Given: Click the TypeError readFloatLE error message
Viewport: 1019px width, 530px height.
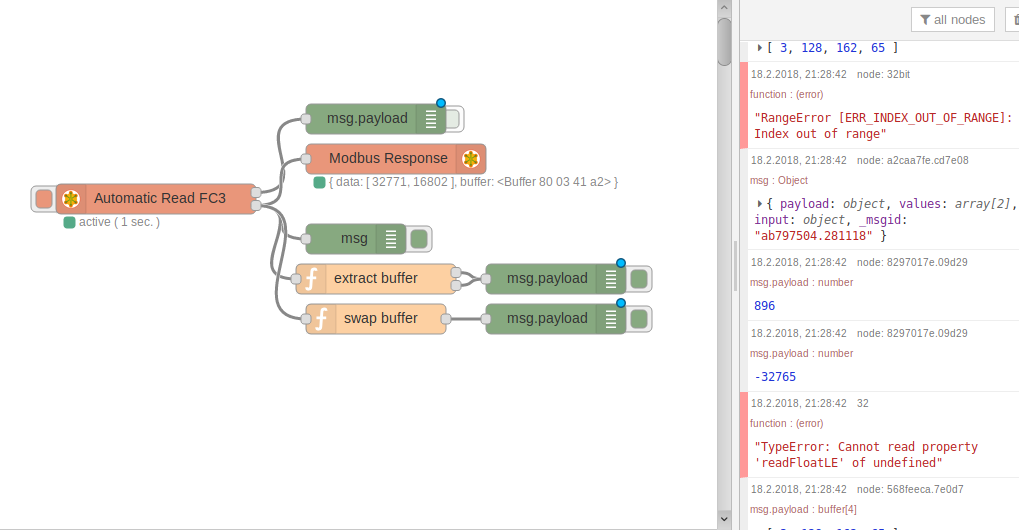Looking at the screenshot, I should click(x=866, y=455).
